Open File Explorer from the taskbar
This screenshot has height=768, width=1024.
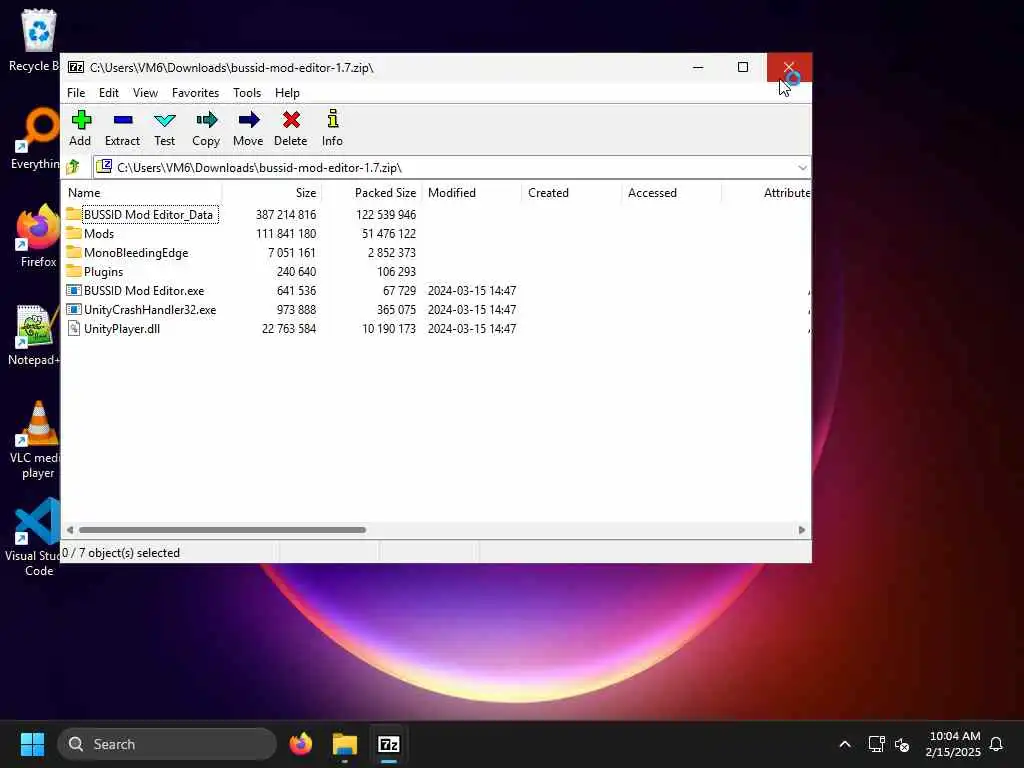345,744
